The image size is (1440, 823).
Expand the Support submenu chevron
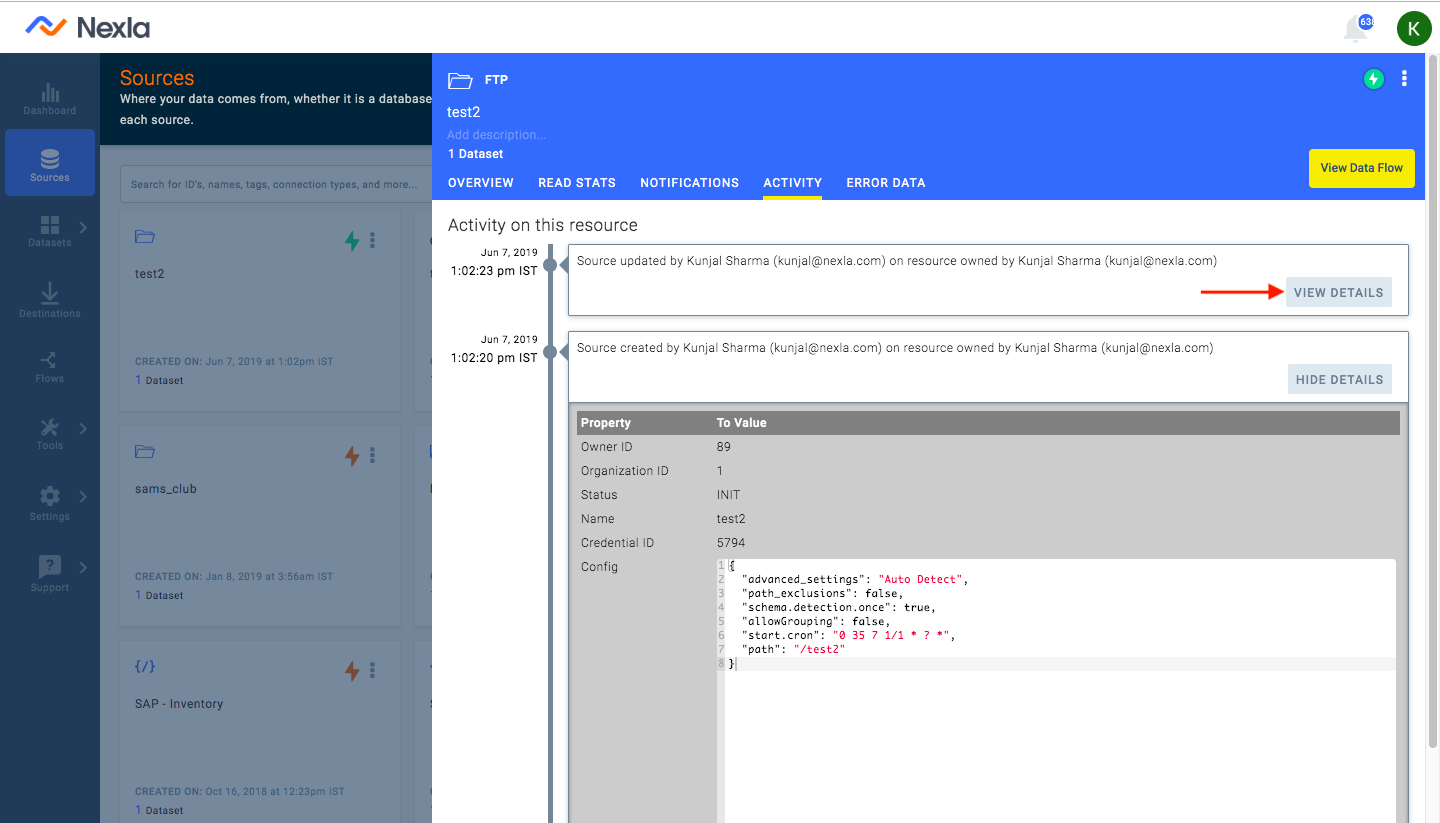coord(83,568)
